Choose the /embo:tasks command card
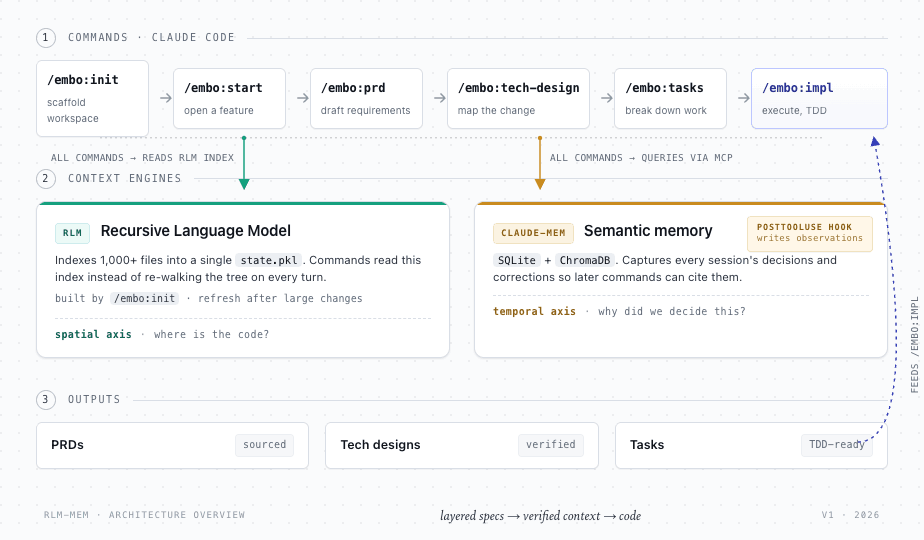Screen dimensions: 924x540 point(671,98)
